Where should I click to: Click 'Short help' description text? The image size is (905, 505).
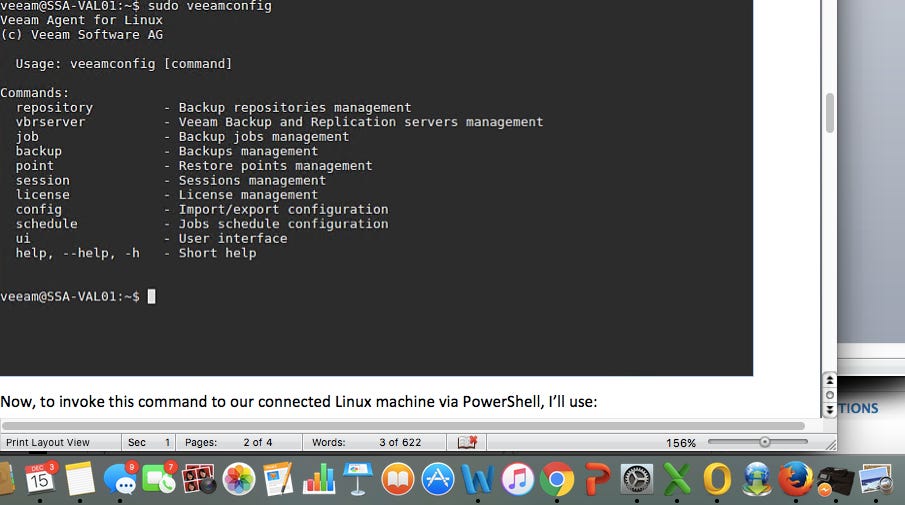tap(218, 253)
